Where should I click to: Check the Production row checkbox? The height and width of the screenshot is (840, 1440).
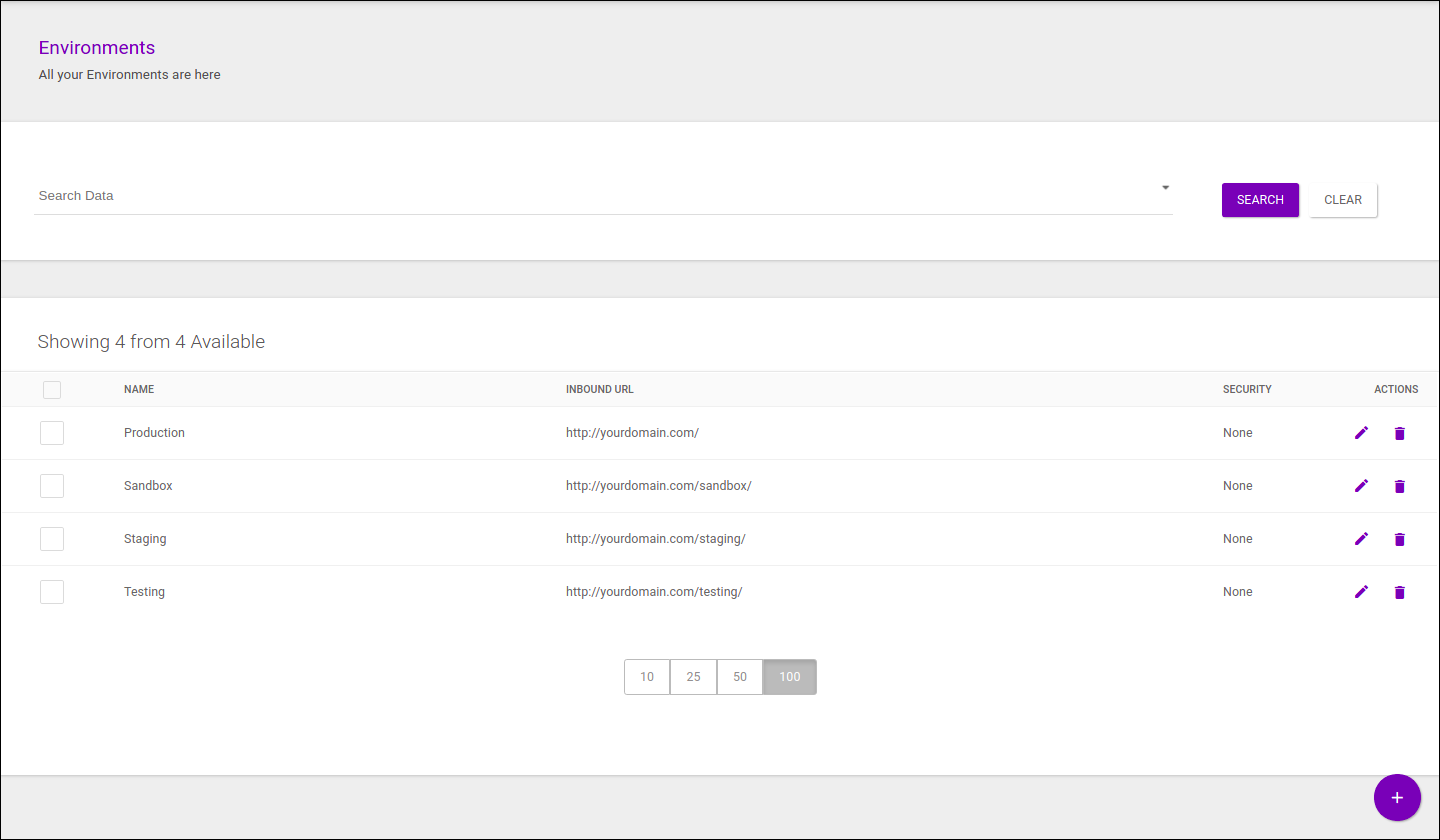click(x=52, y=433)
